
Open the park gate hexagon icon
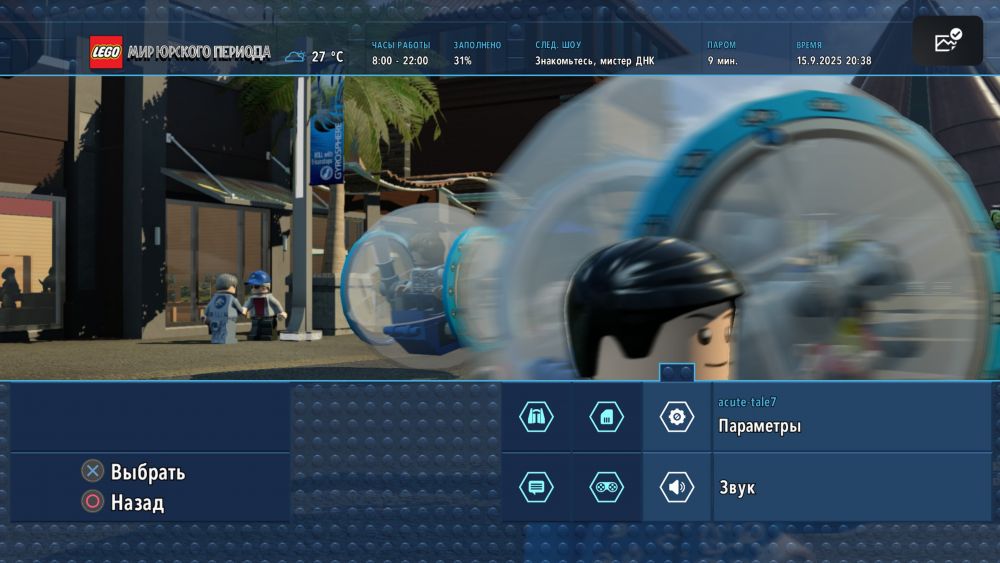click(x=536, y=417)
